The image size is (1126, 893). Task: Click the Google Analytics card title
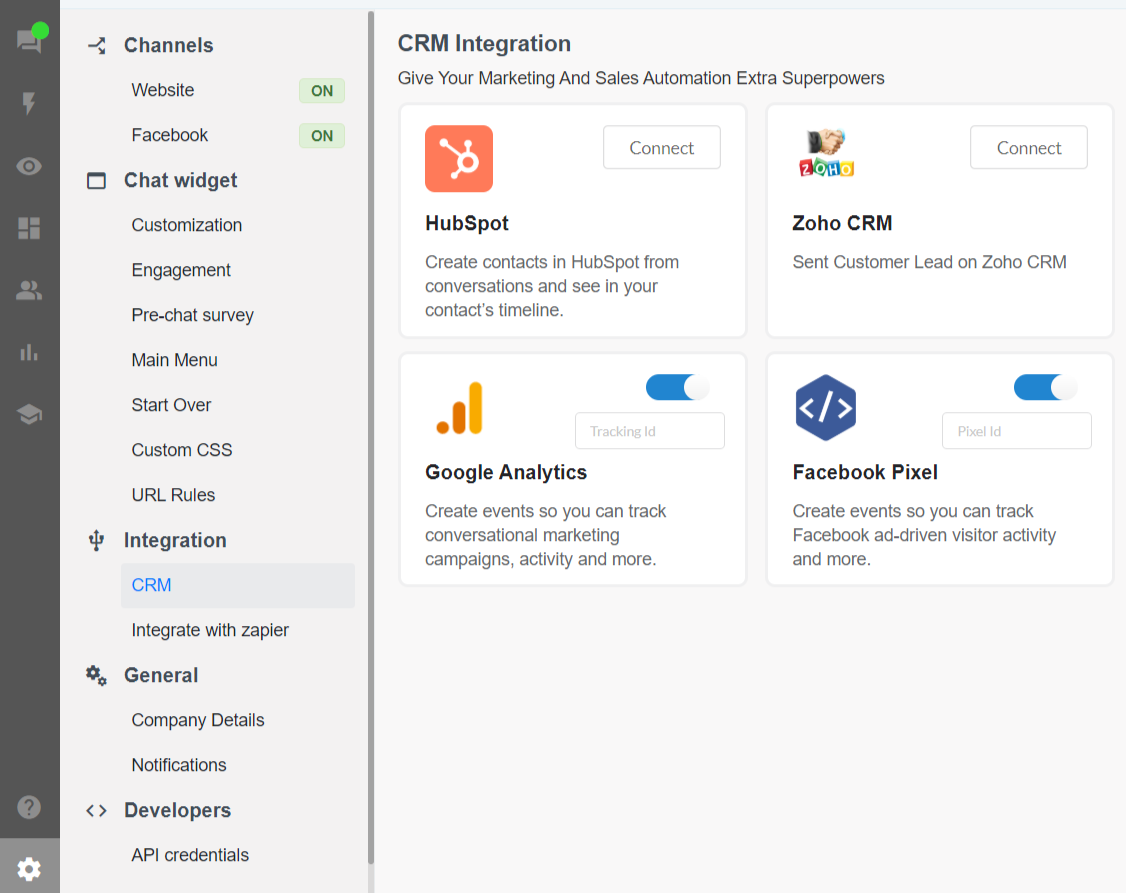click(506, 472)
